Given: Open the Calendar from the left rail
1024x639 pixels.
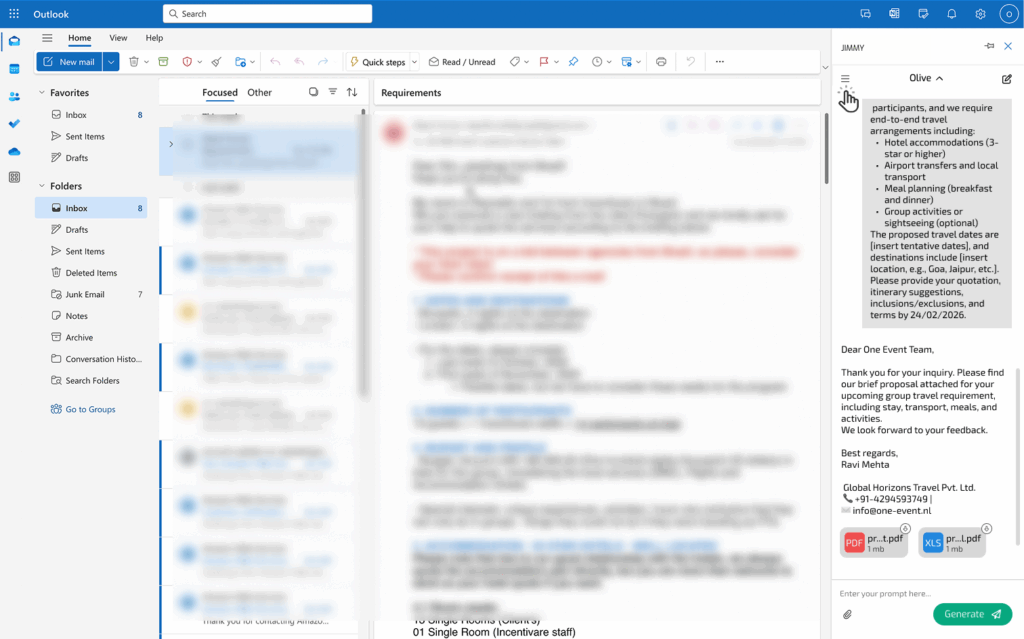Looking at the screenshot, I should point(14,69).
